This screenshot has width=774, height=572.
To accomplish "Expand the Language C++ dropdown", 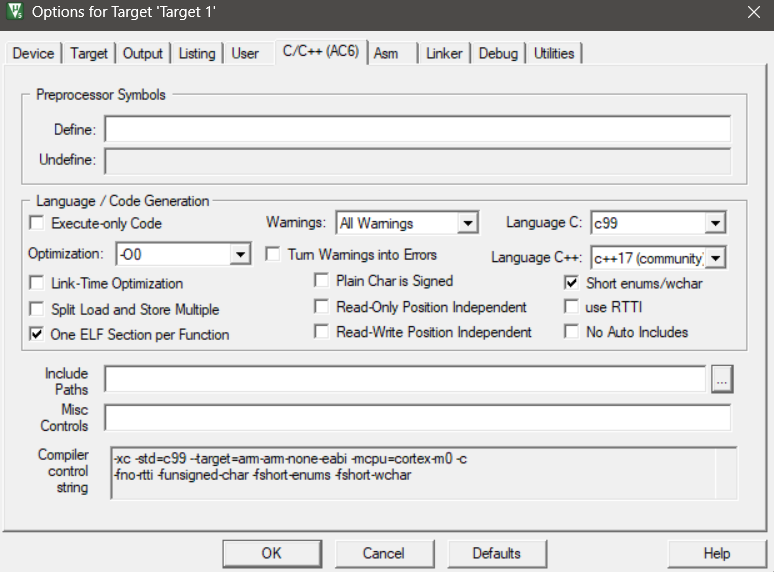I will tap(715, 259).
